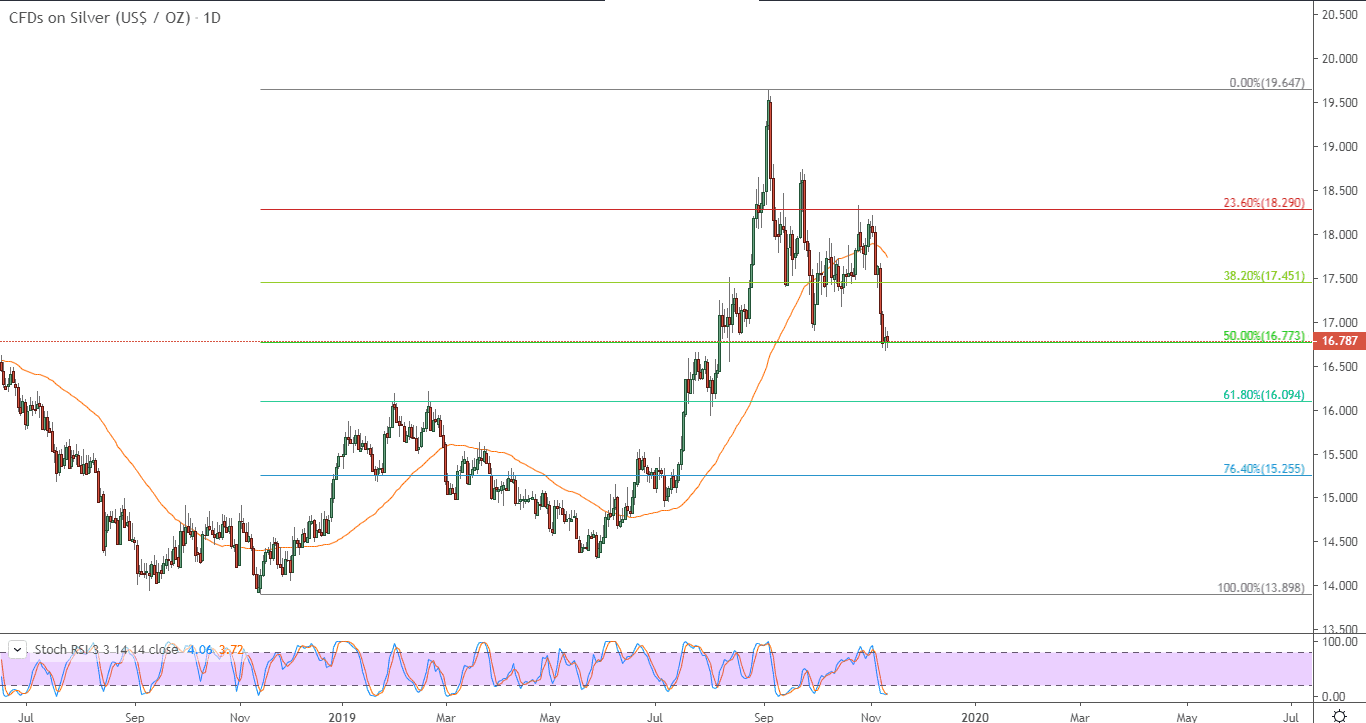
Task: Click the CFDs on Silver chart title
Action: (115, 18)
